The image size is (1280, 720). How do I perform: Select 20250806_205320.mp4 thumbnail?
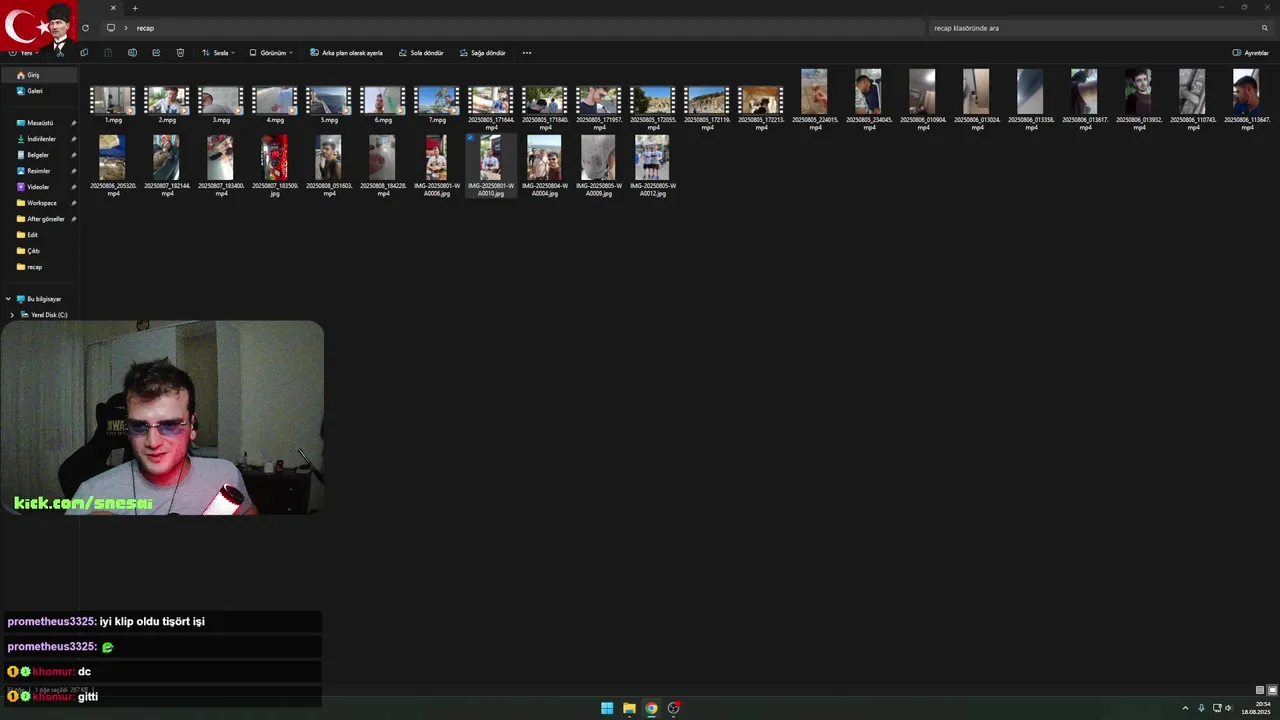(x=112, y=157)
